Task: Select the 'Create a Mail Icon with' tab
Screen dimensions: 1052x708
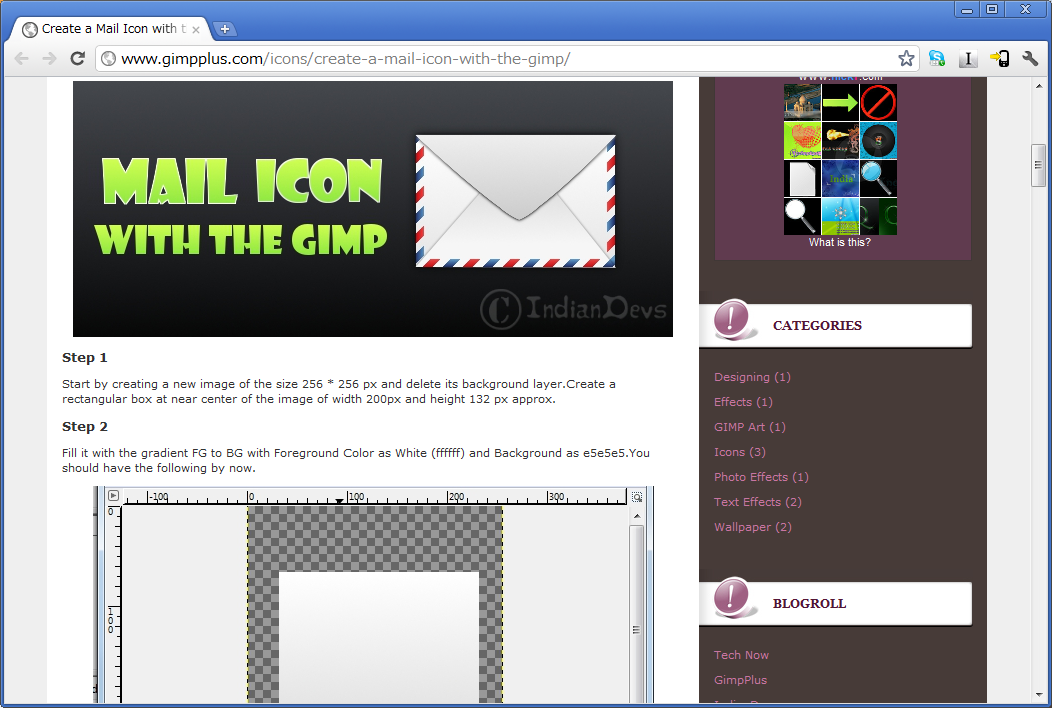Action: click(x=111, y=29)
